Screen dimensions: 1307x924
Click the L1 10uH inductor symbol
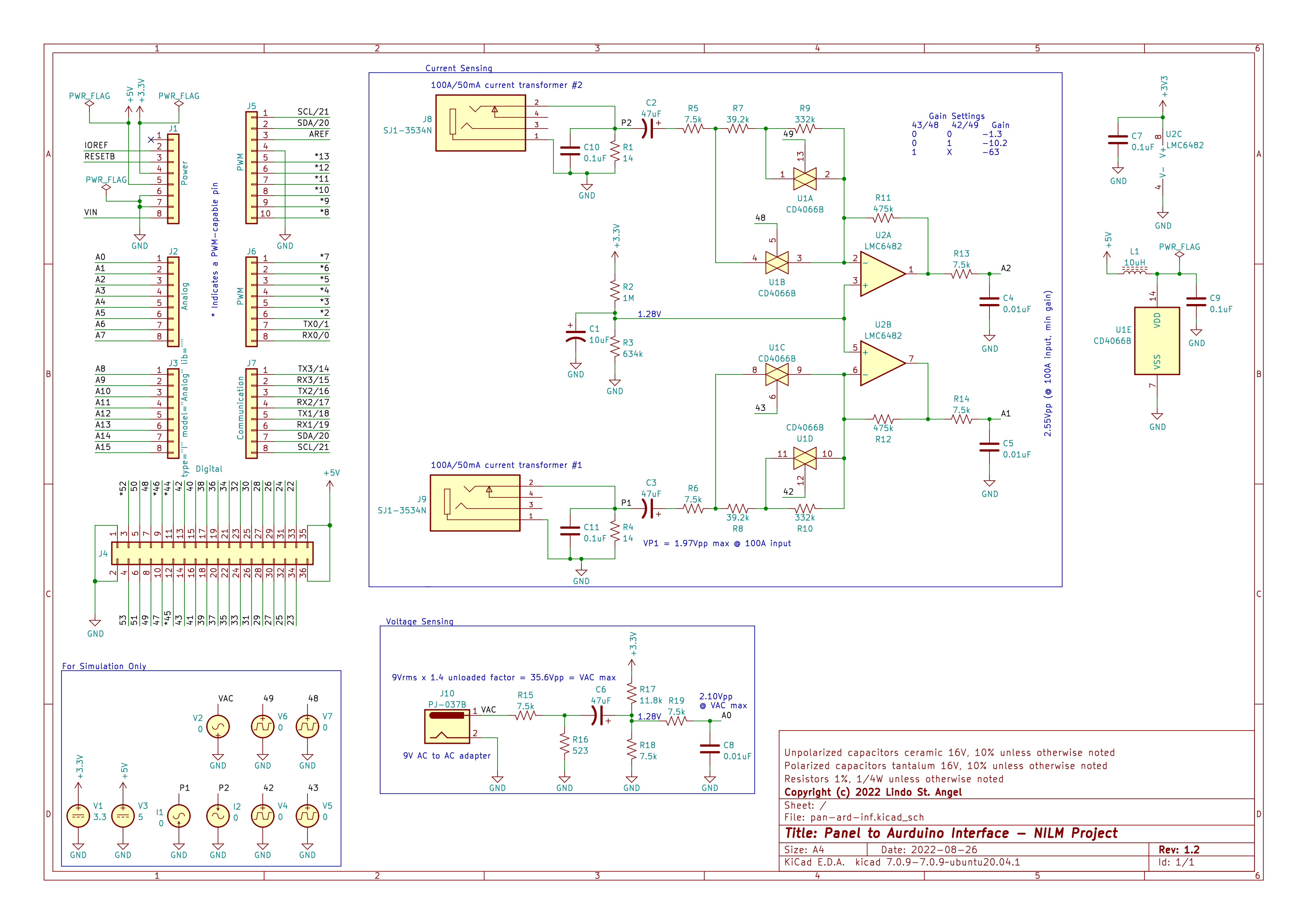click(x=1134, y=271)
